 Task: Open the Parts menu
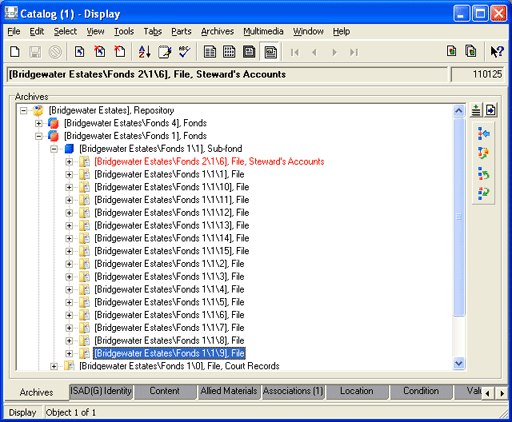[x=181, y=31]
